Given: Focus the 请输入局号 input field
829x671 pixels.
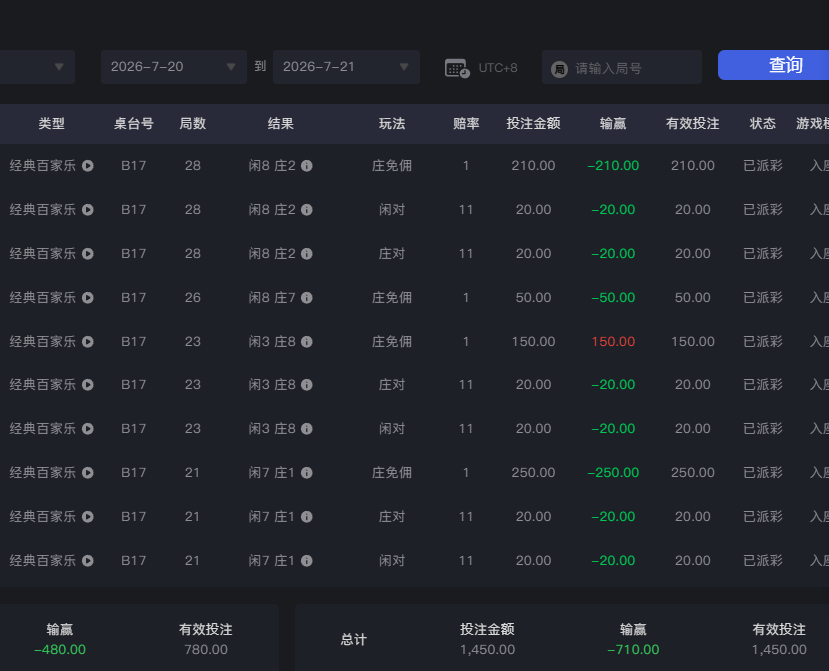Looking at the screenshot, I should [622, 67].
